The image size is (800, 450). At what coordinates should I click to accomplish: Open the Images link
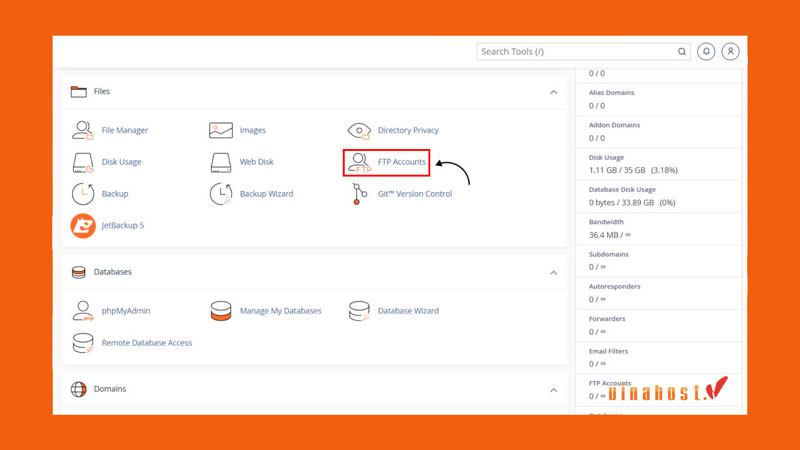point(253,130)
